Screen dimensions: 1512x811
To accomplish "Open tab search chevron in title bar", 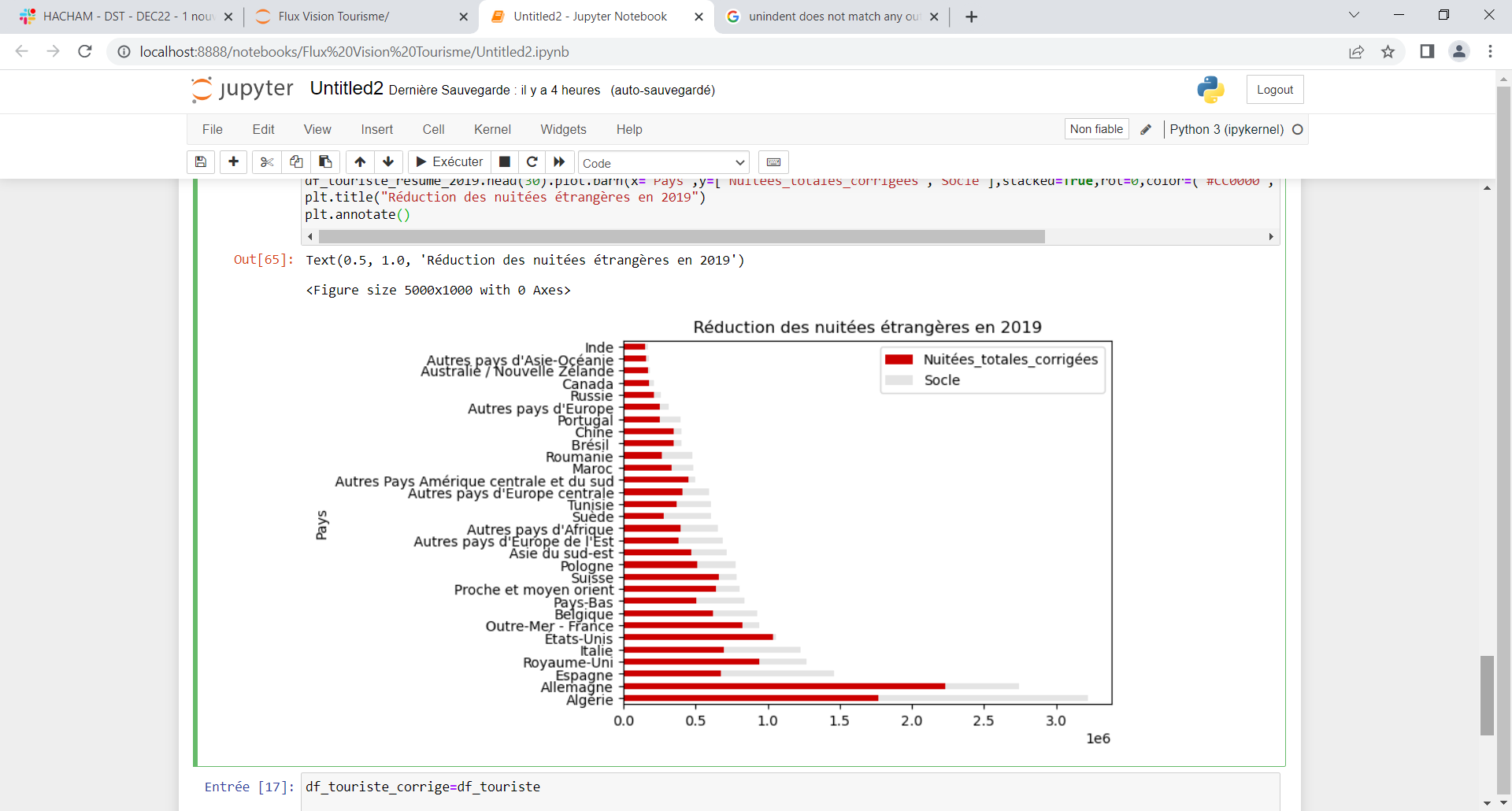I will tap(1354, 15).
